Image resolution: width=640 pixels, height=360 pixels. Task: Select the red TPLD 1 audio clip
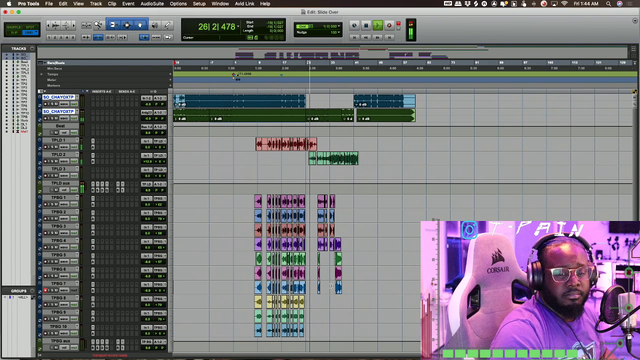tap(286, 144)
